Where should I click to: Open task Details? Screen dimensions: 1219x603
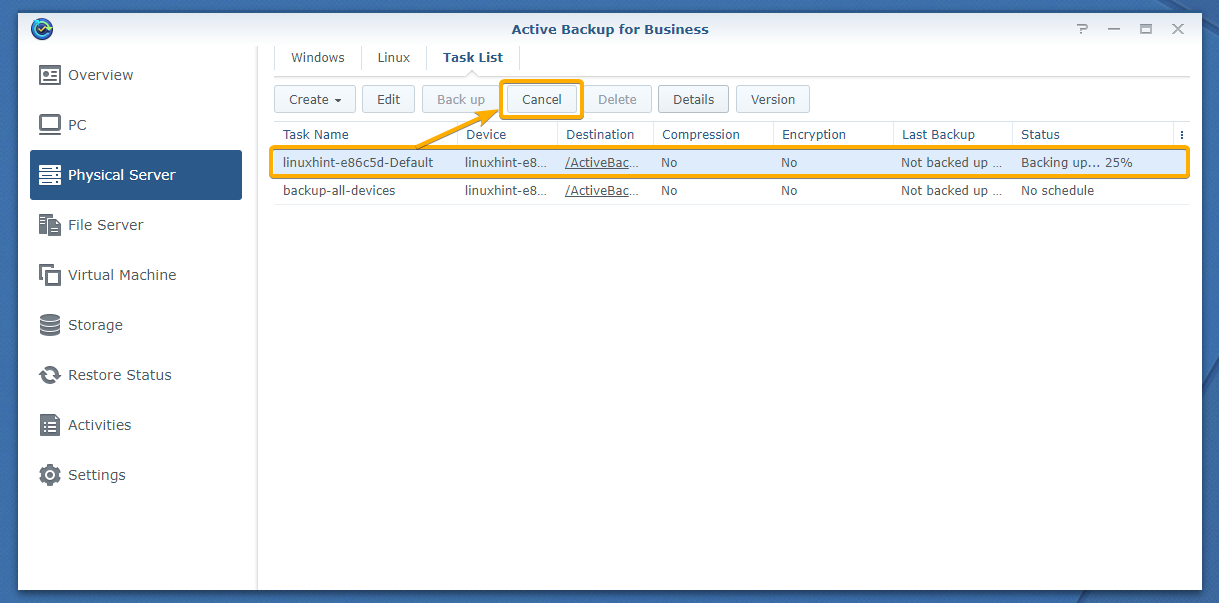click(694, 99)
